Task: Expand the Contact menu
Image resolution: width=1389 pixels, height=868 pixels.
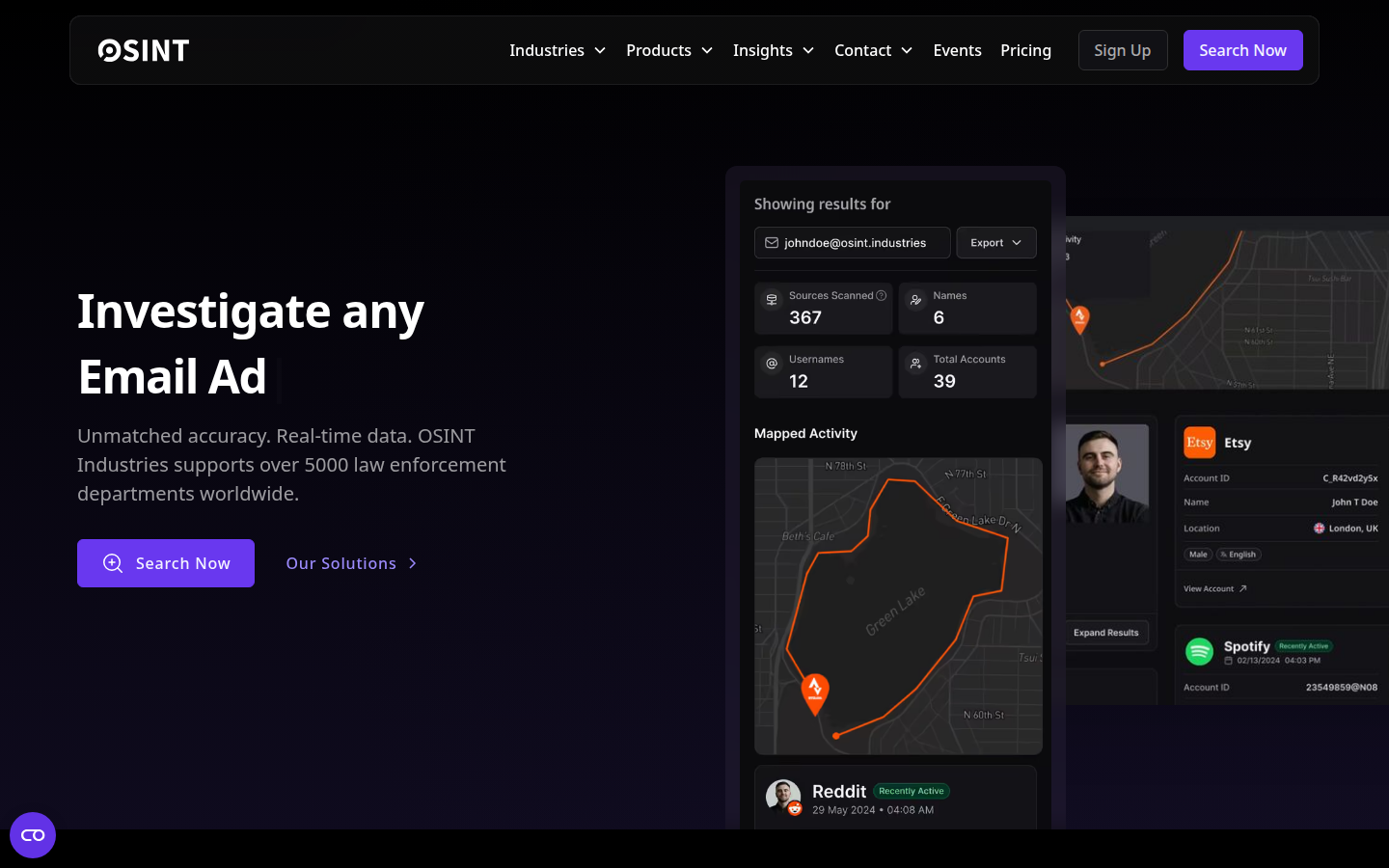Action: point(873,50)
